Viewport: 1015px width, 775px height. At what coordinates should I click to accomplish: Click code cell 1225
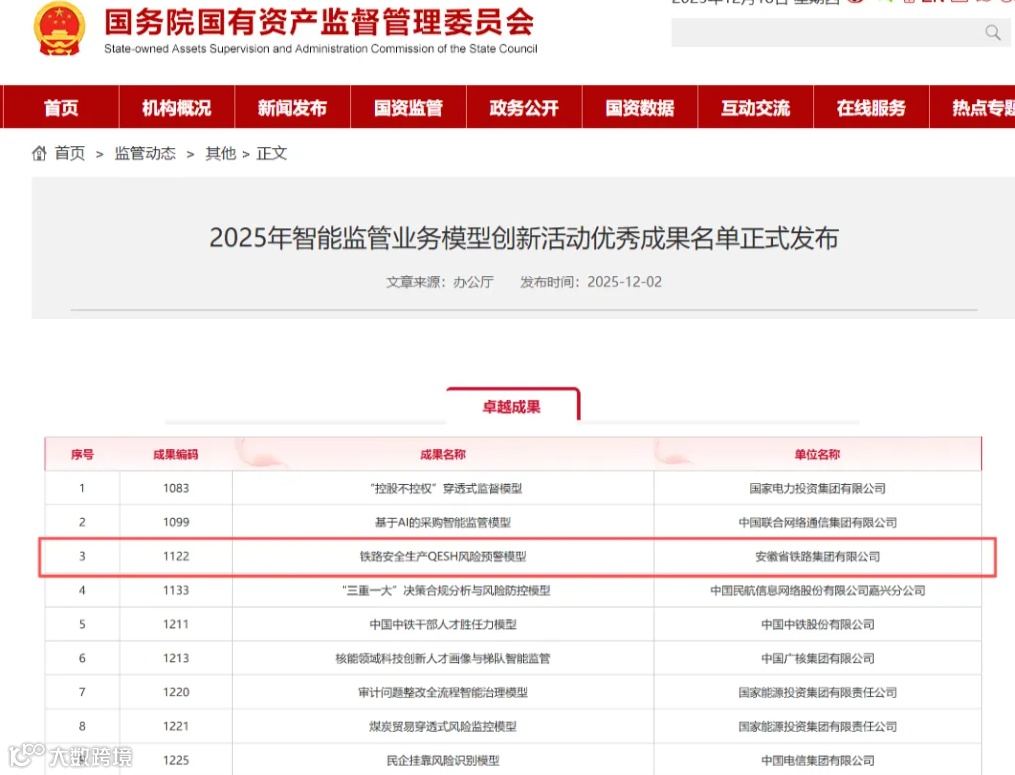(176, 760)
